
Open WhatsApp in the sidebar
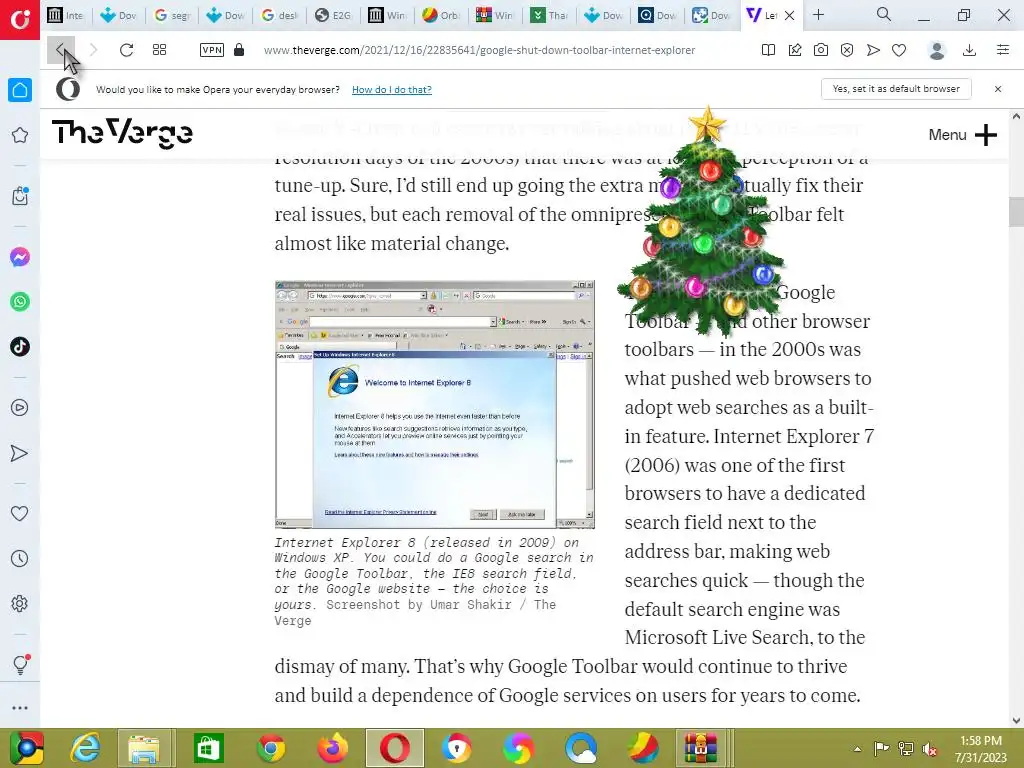[20, 302]
